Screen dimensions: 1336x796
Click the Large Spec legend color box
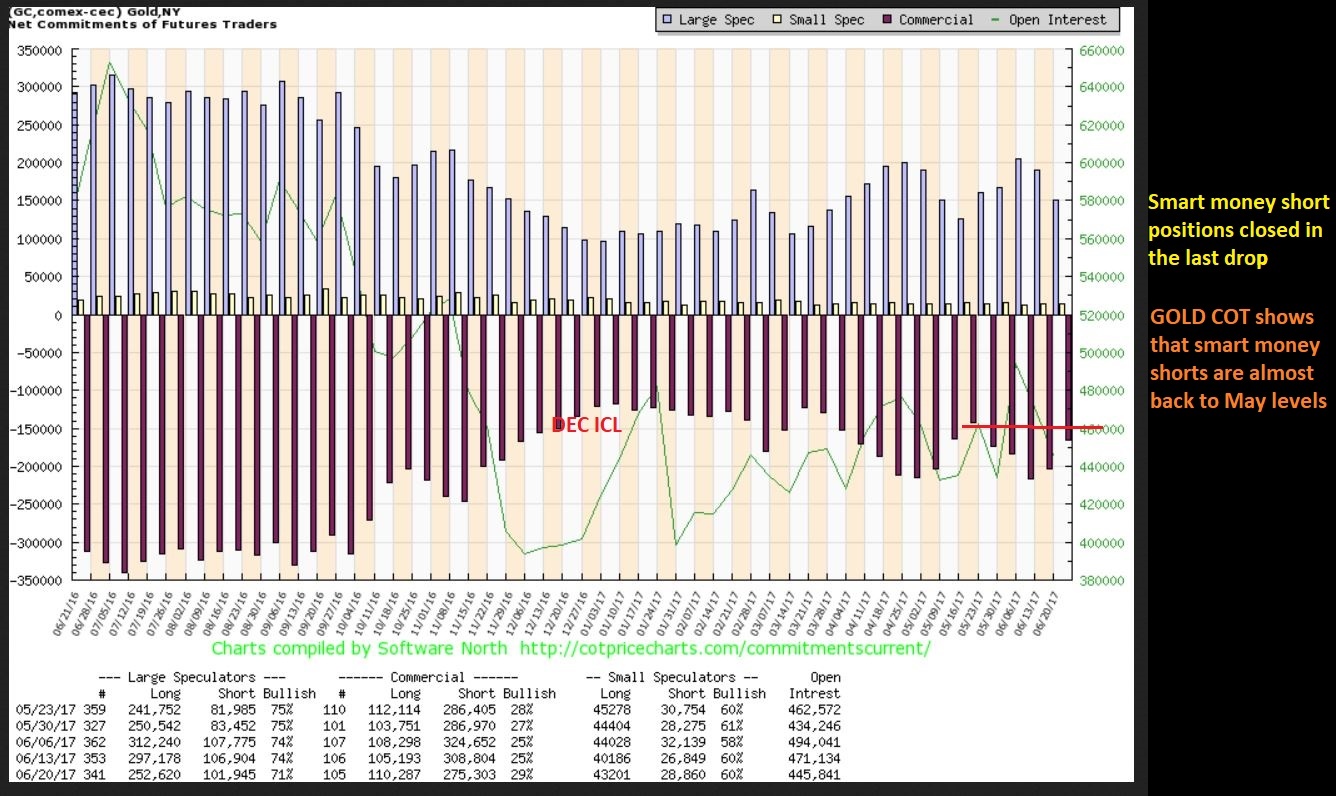click(x=667, y=20)
